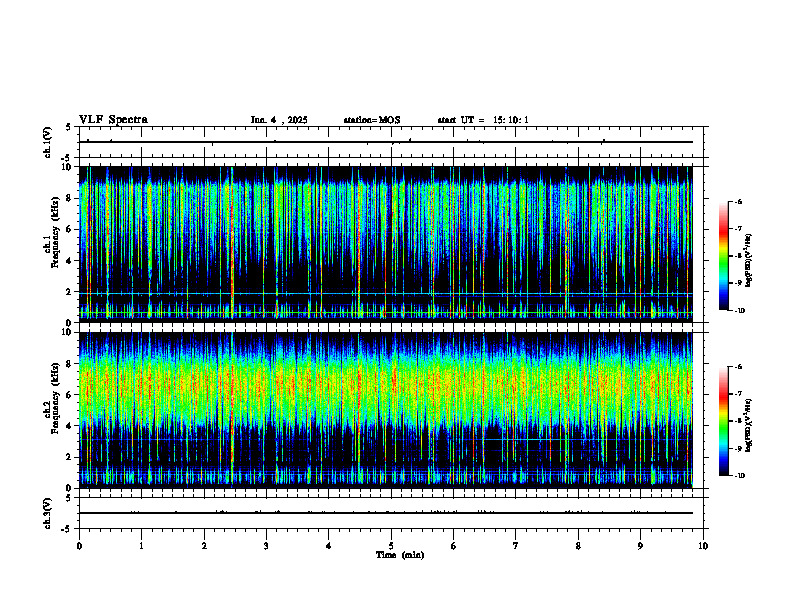The height and width of the screenshot is (612, 792).
Task: Click the "4" kHz tick on ch.2 frequency axis
Action: coord(71,426)
